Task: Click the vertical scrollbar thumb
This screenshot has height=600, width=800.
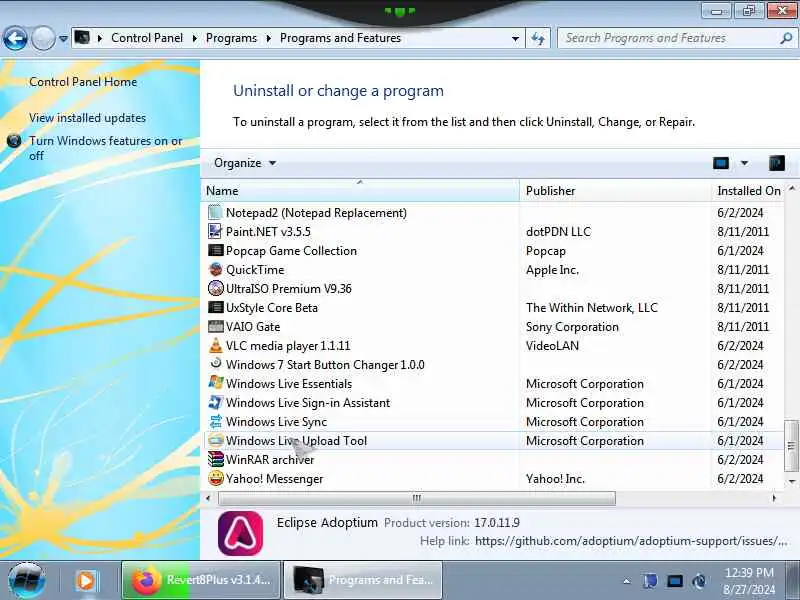Action: click(791, 445)
